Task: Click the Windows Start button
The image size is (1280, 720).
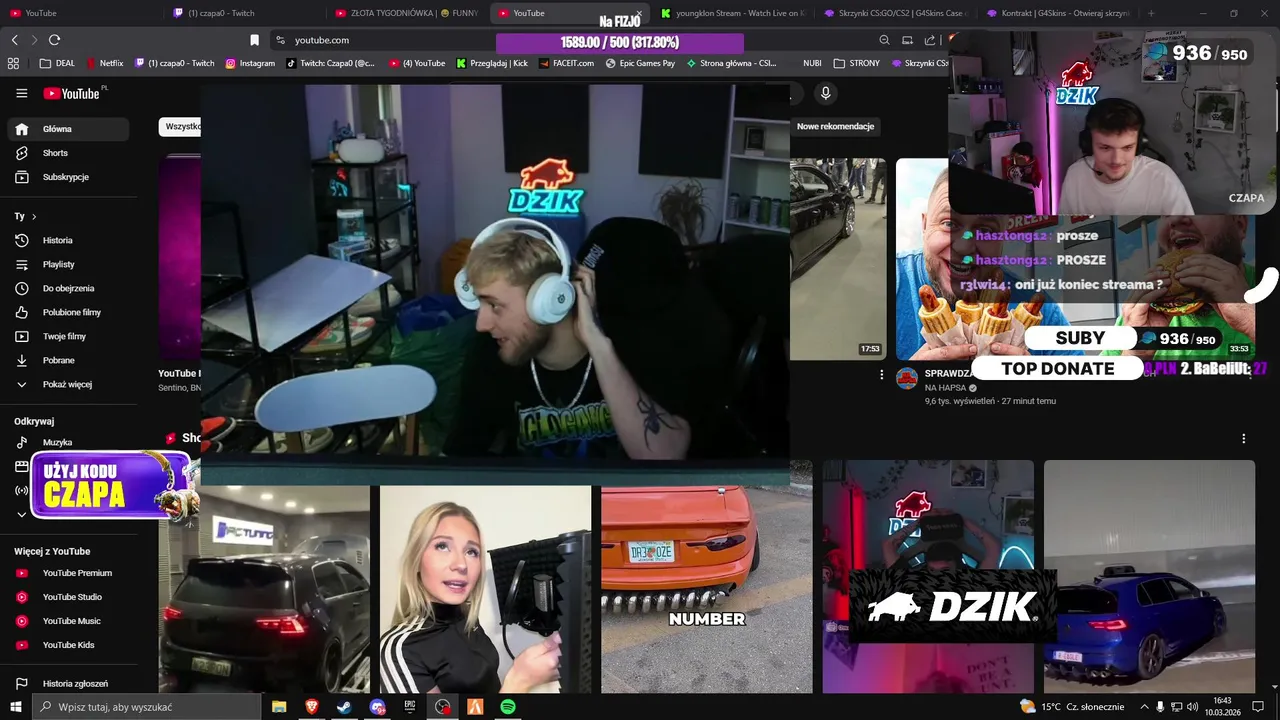Action: coord(17,707)
